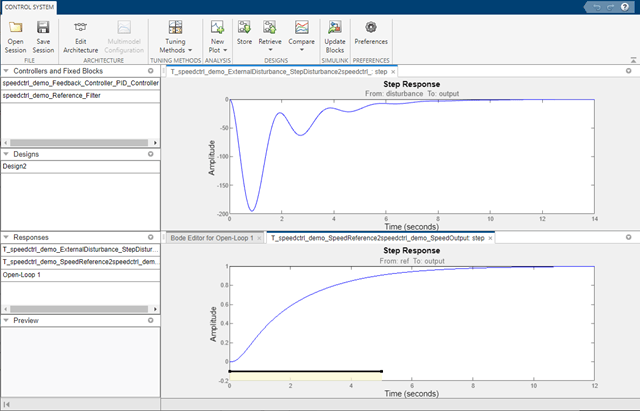This screenshot has width=640, height=411.
Task: Collapse the Responses panel triangle
Action: [6, 237]
